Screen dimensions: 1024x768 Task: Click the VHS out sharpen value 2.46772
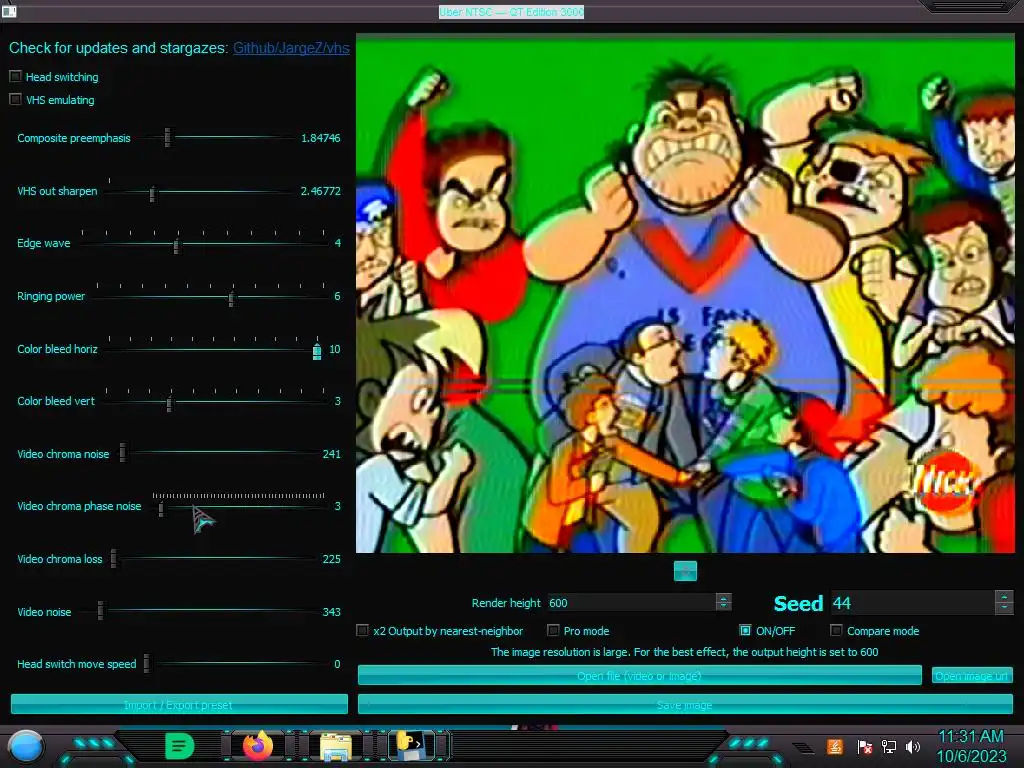tap(321, 191)
